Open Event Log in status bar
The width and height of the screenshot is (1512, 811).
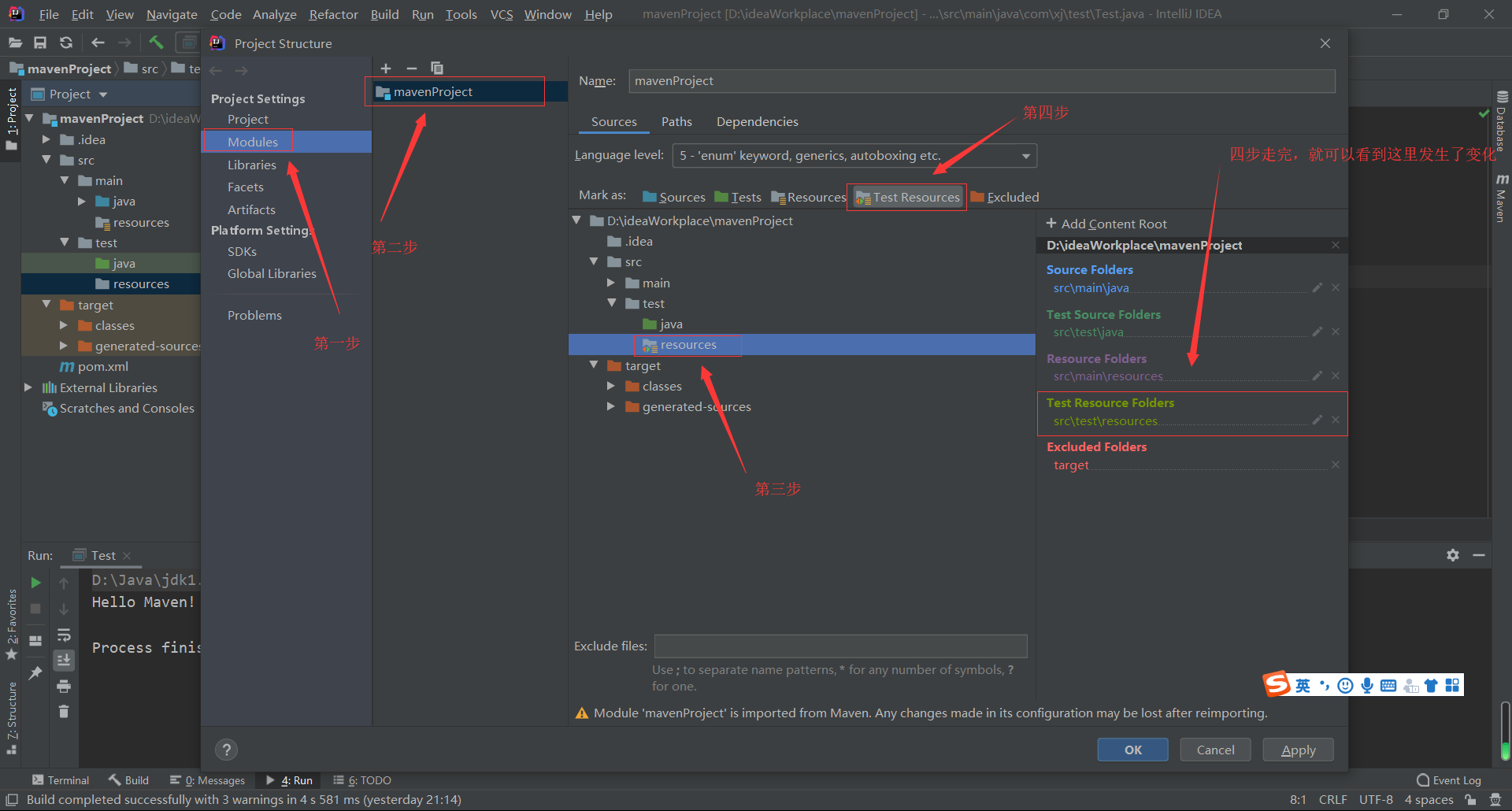click(1449, 780)
